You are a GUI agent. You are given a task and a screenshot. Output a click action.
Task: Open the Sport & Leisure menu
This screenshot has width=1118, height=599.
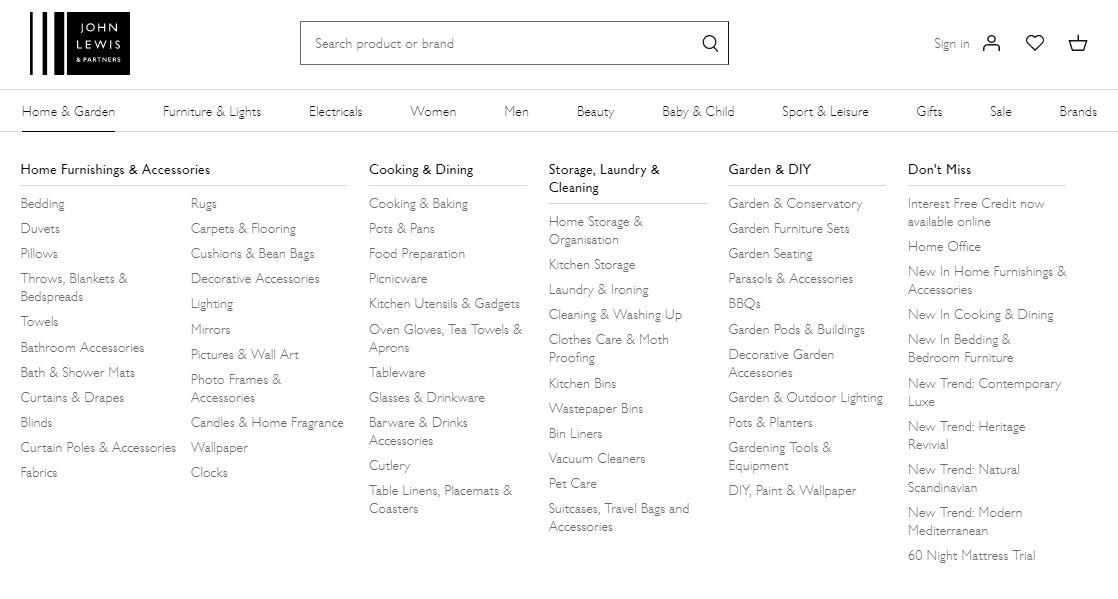point(825,112)
